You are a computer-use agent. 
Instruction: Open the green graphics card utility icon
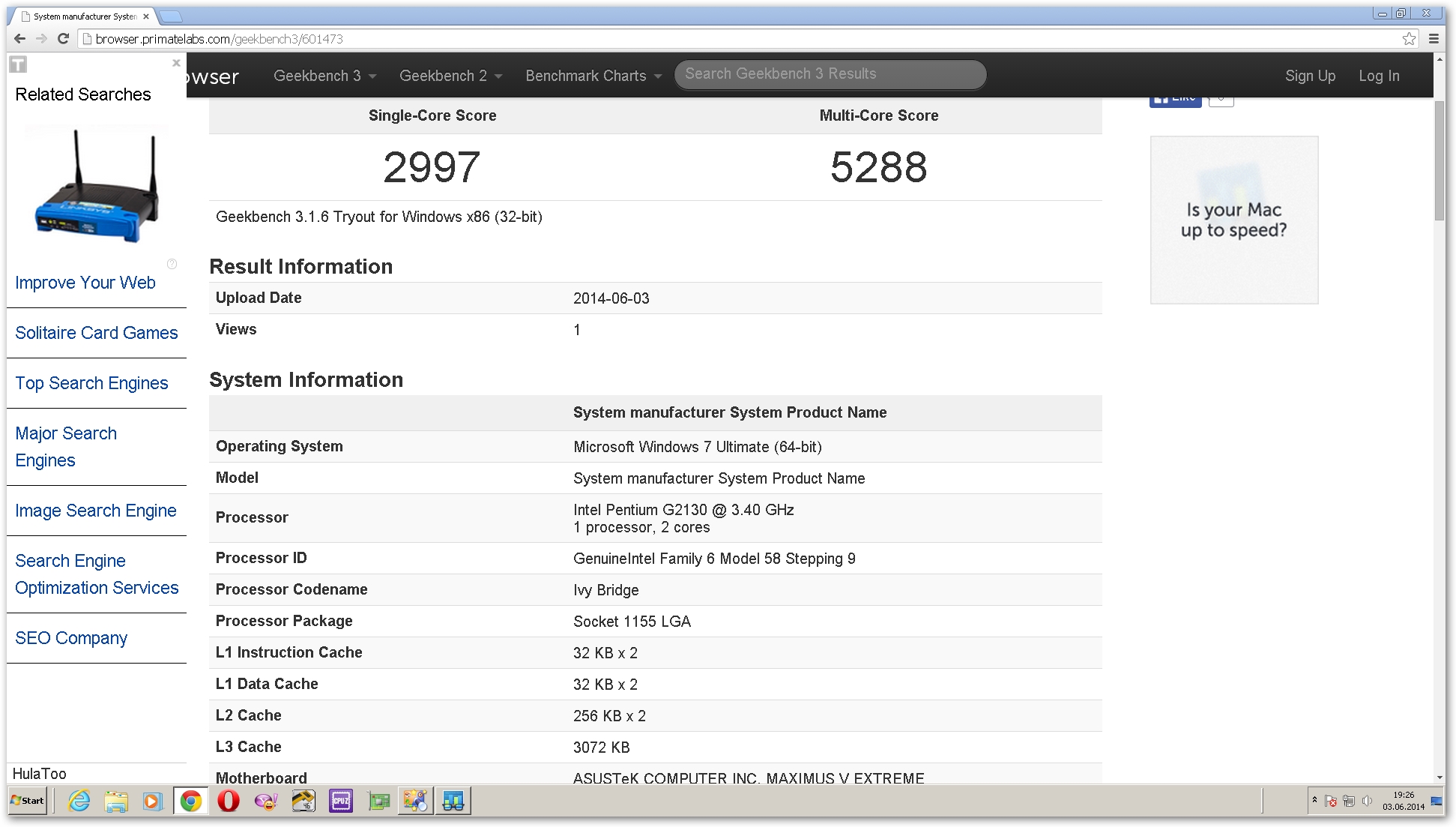pos(379,802)
